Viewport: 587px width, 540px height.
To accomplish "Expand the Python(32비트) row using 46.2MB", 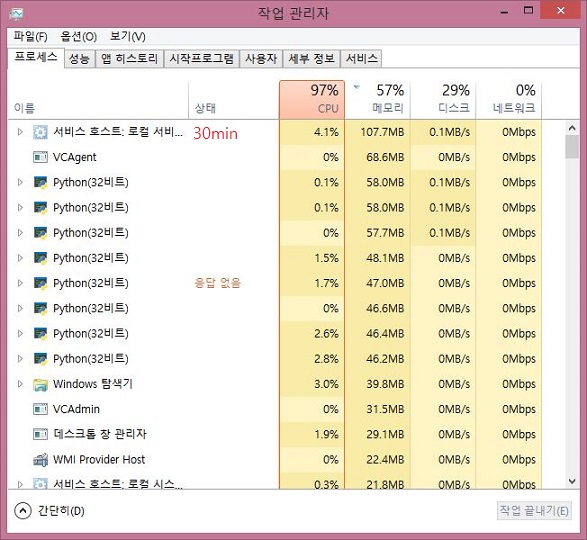I will pos(20,358).
